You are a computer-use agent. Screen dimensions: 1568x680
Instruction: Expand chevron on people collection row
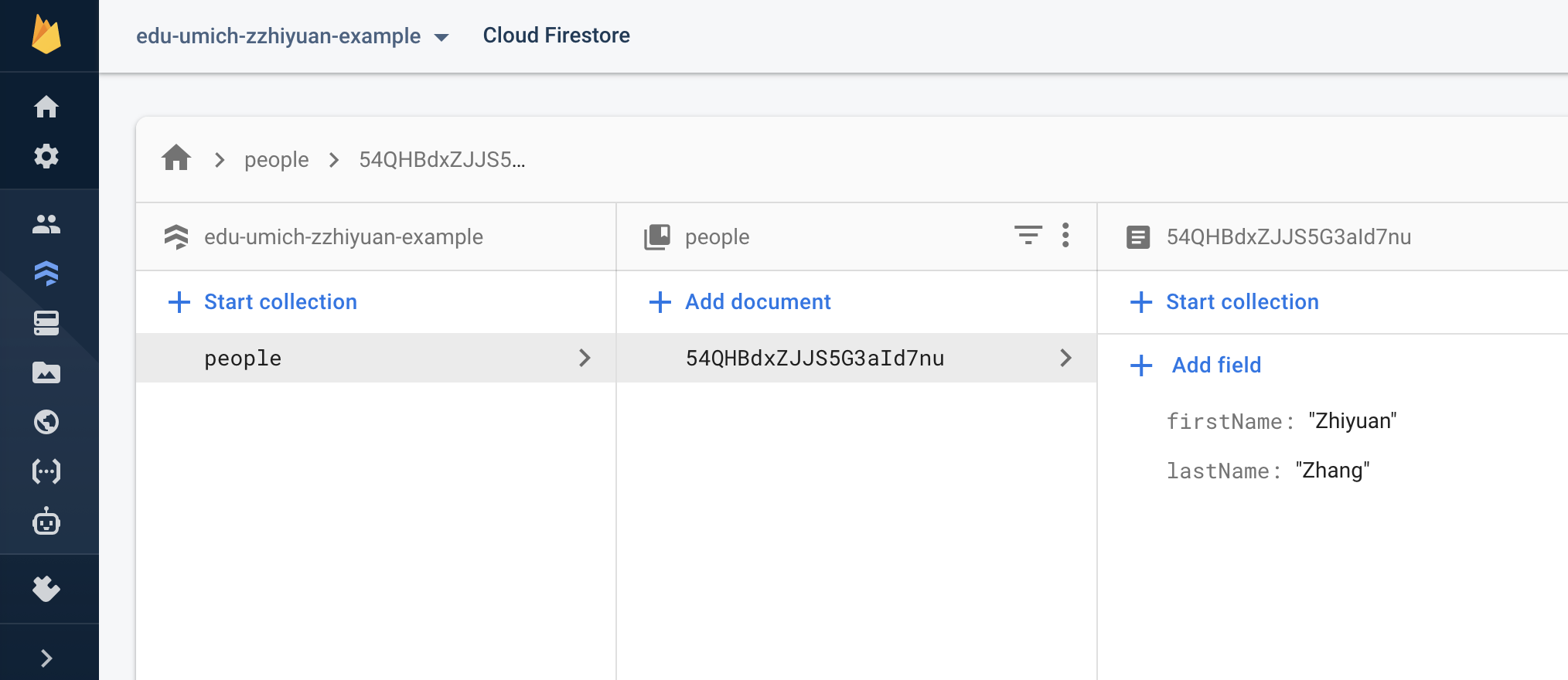[585, 358]
